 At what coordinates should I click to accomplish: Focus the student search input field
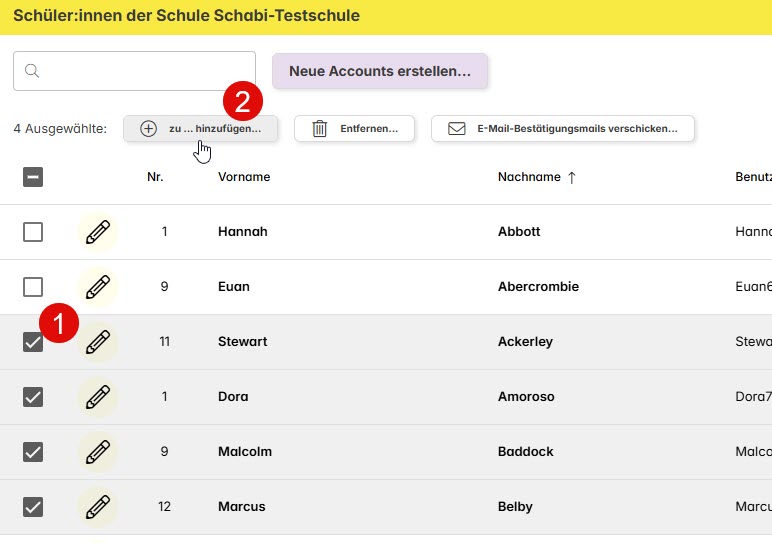[x=134, y=71]
